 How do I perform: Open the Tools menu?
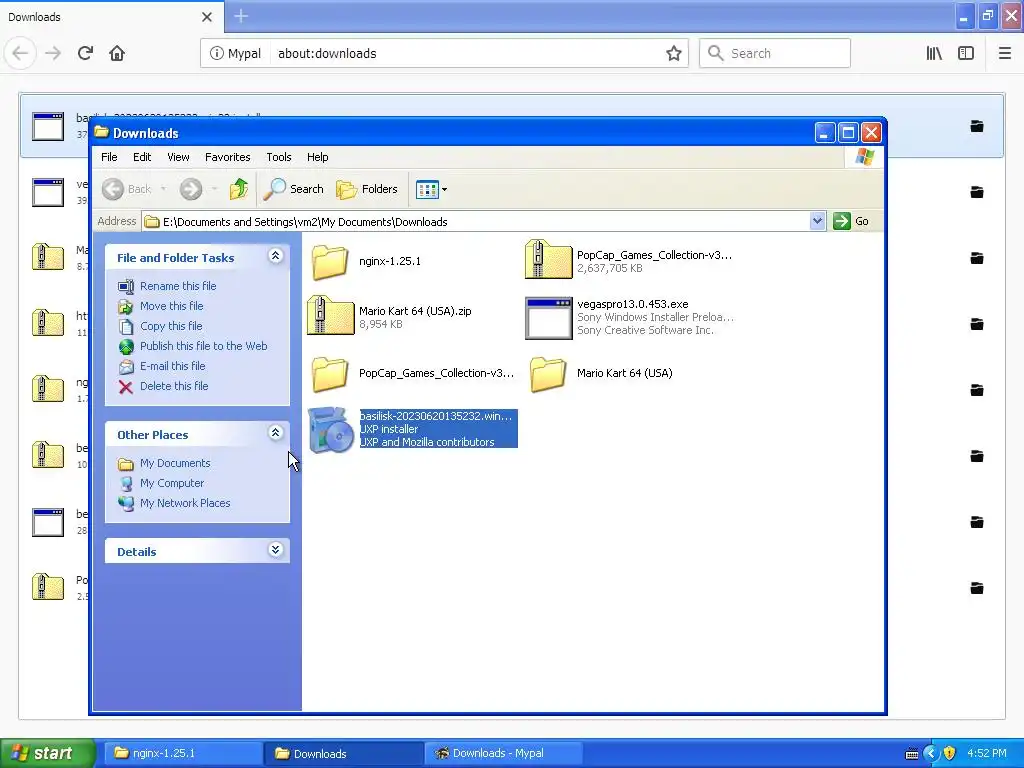click(278, 157)
